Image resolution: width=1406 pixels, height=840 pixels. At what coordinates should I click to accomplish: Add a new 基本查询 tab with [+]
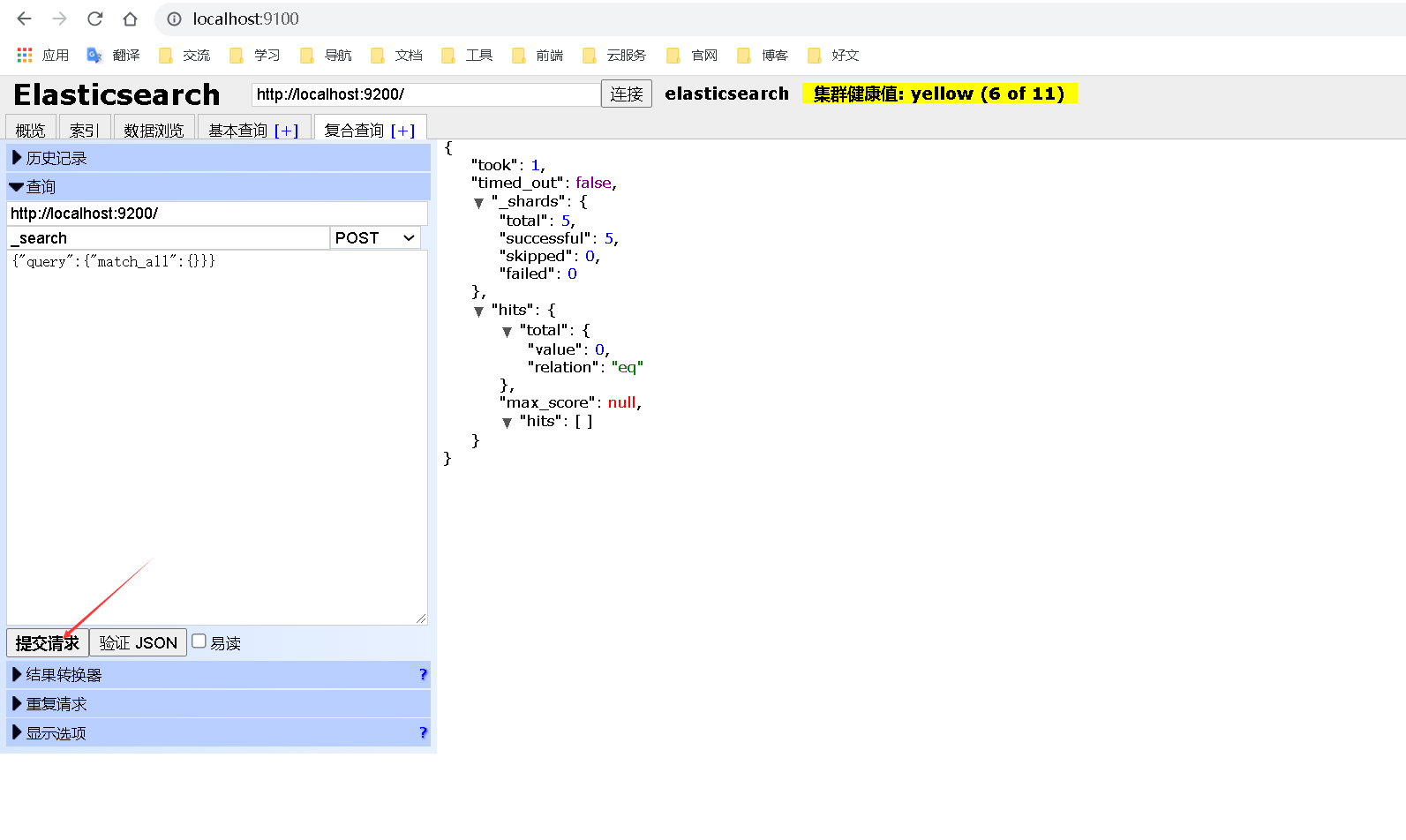(x=286, y=131)
